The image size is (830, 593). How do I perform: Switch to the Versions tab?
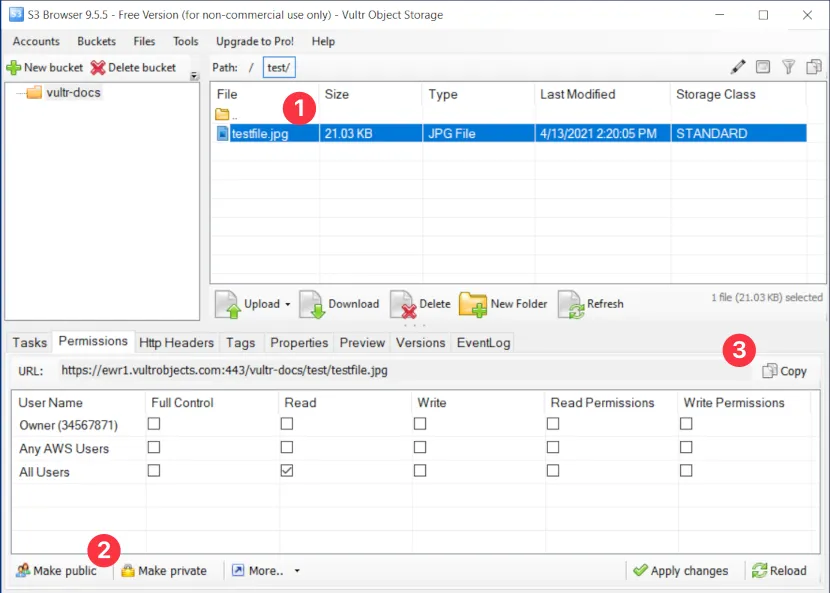pyautogui.click(x=420, y=343)
